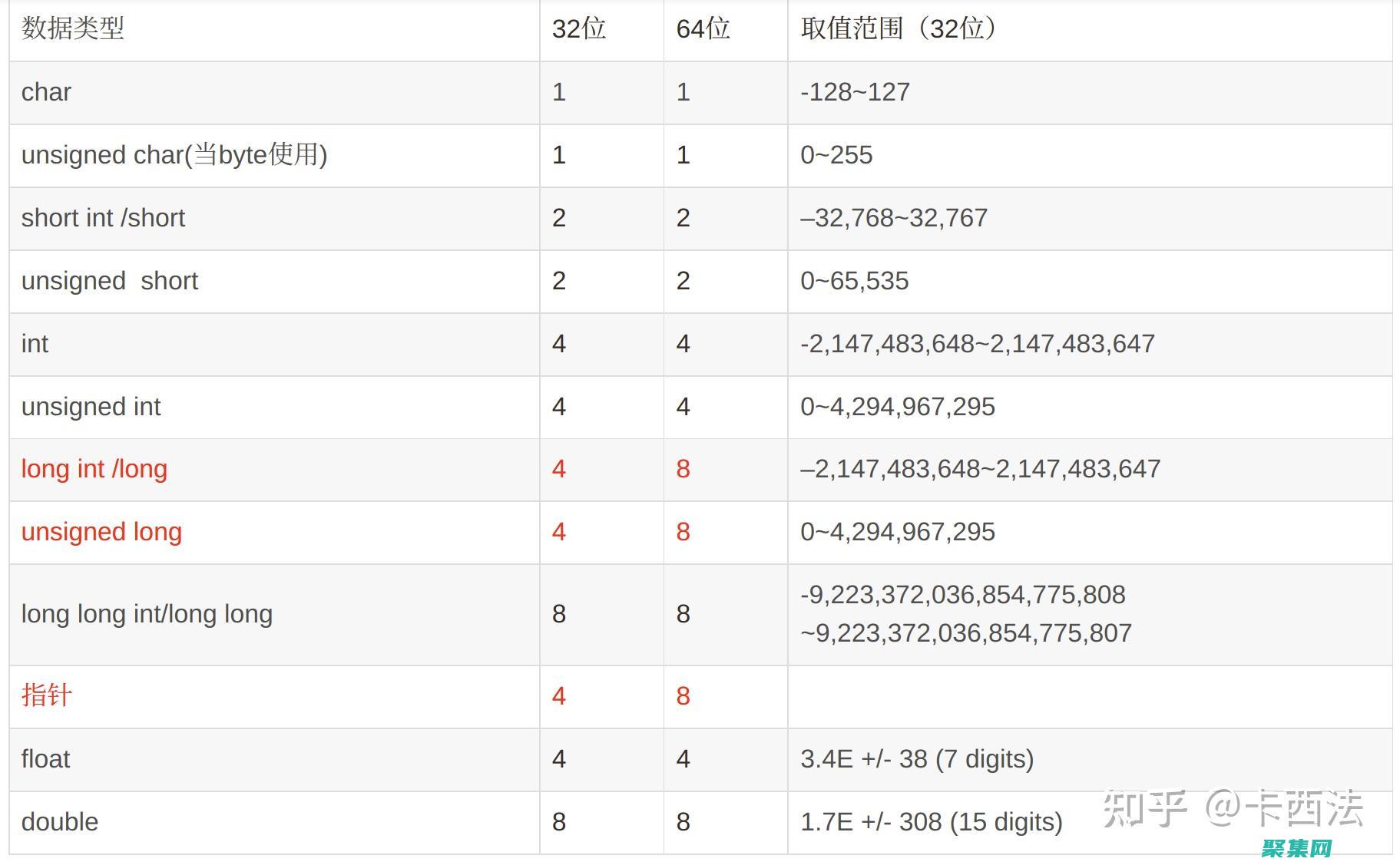
Task: Click the red 'long int /long' text
Action: point(94,469)
